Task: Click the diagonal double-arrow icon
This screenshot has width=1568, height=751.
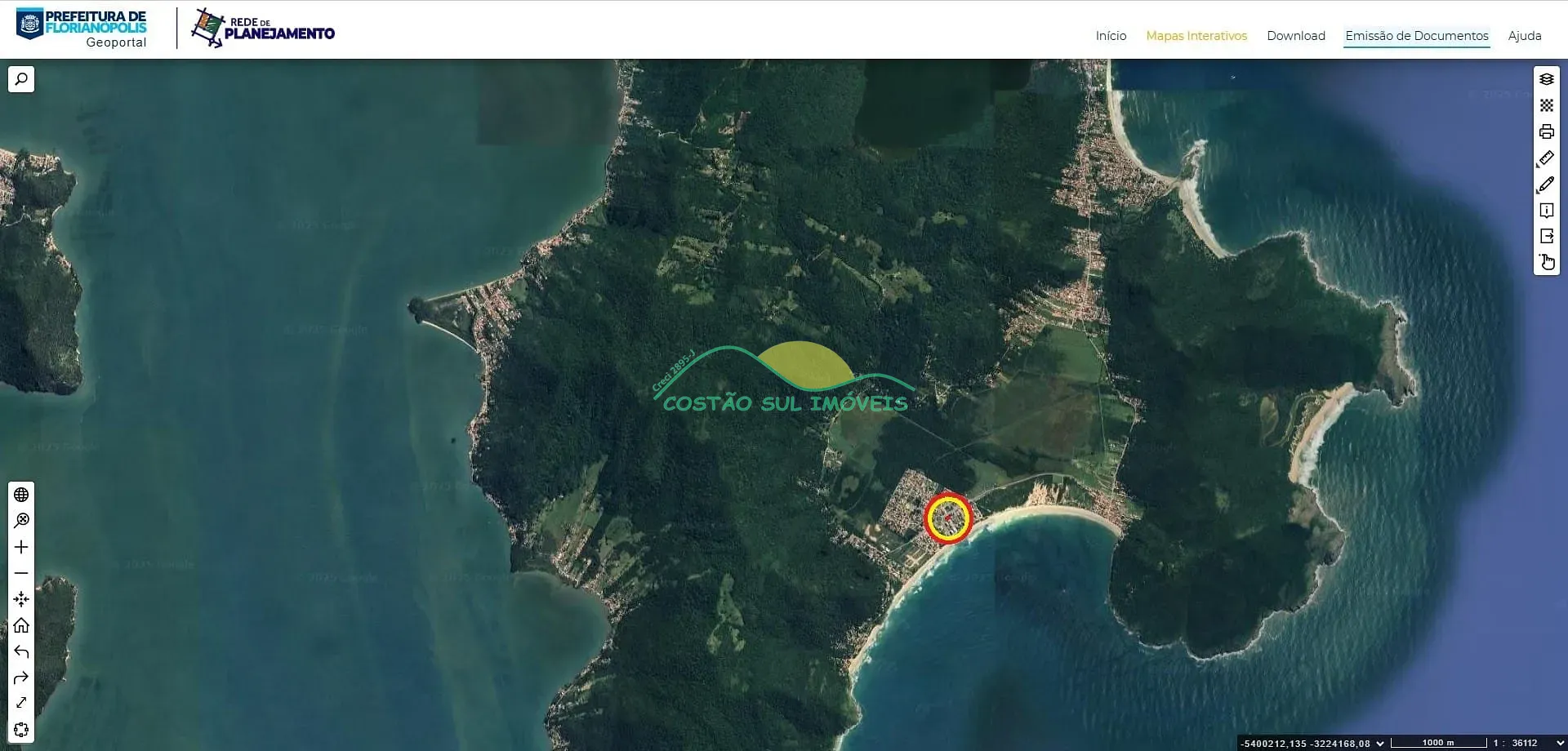Action: [x=21, y=703]
